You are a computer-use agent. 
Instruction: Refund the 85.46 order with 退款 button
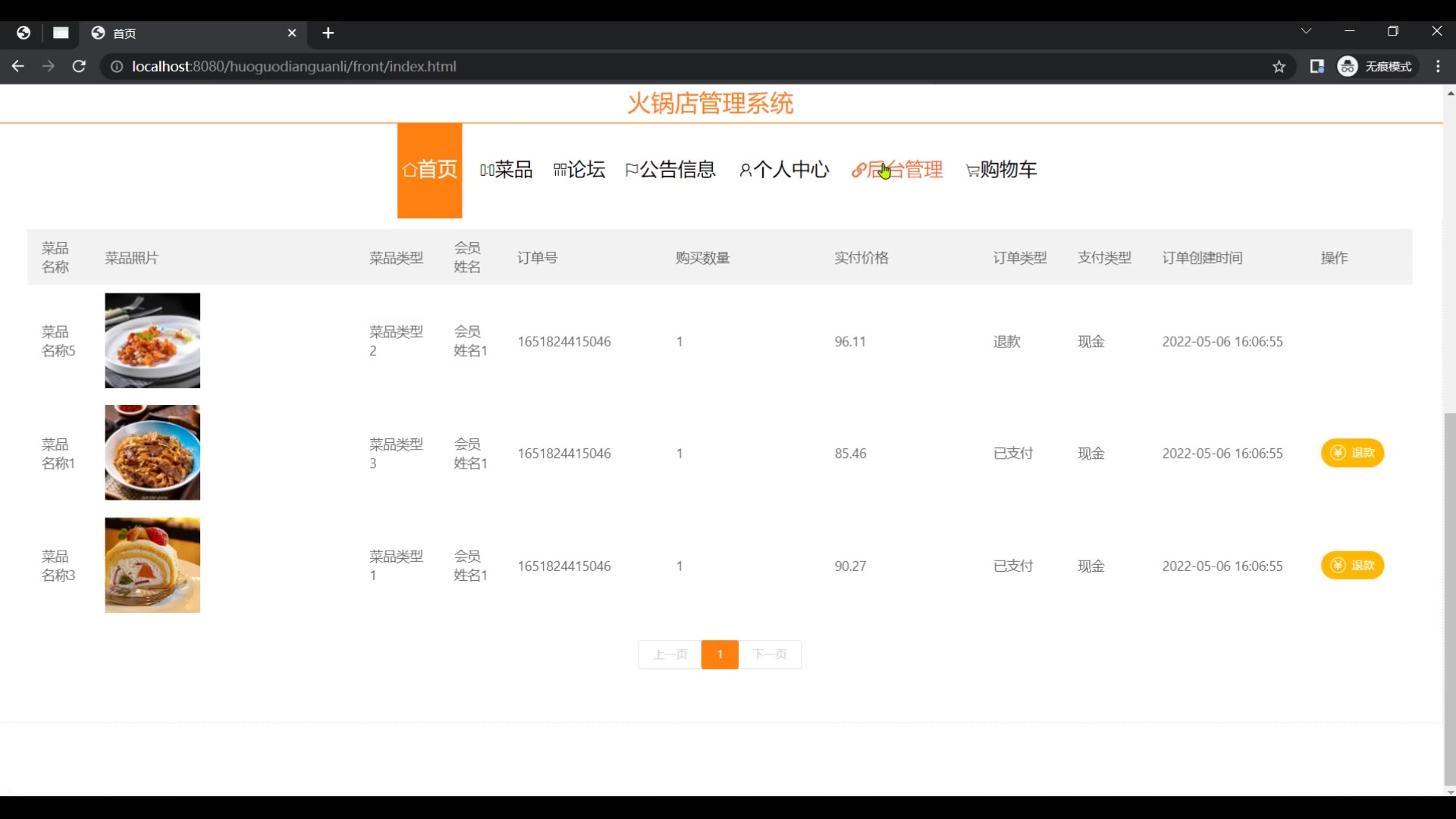point(1352,453)
